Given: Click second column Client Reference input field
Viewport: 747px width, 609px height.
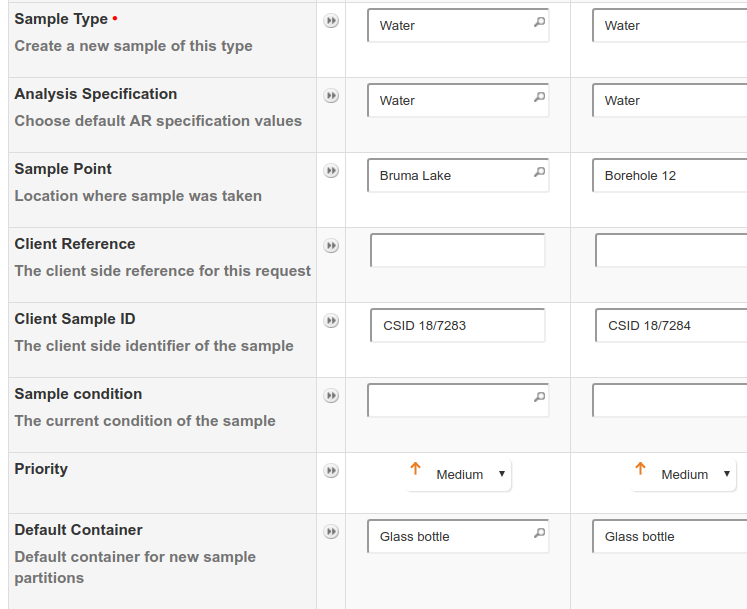Looking at the screenshot, I should (x=671, y=251).
